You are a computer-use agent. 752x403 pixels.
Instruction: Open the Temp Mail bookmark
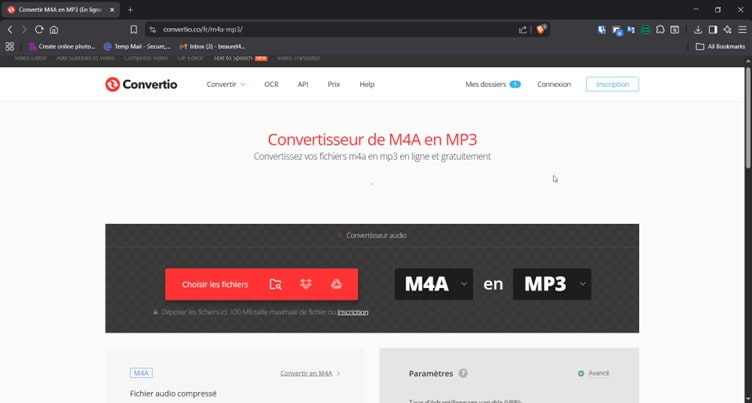(x=137, y=47)
